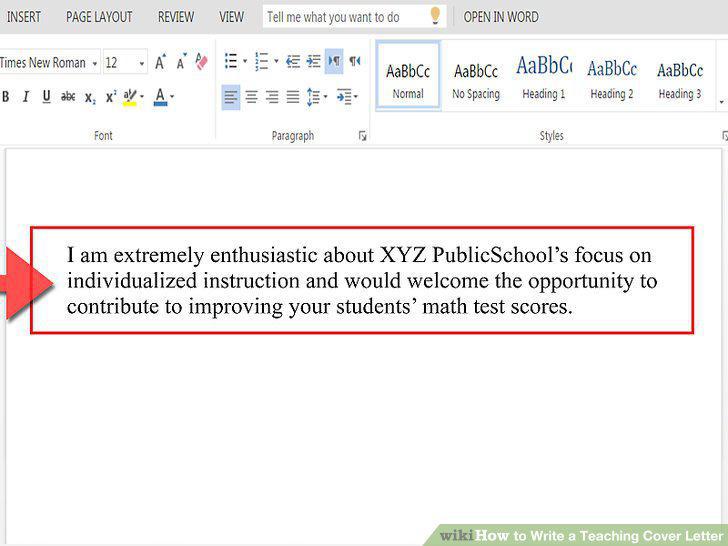
Task: Toggle Superscript formatting
Action: coord(111,96)
